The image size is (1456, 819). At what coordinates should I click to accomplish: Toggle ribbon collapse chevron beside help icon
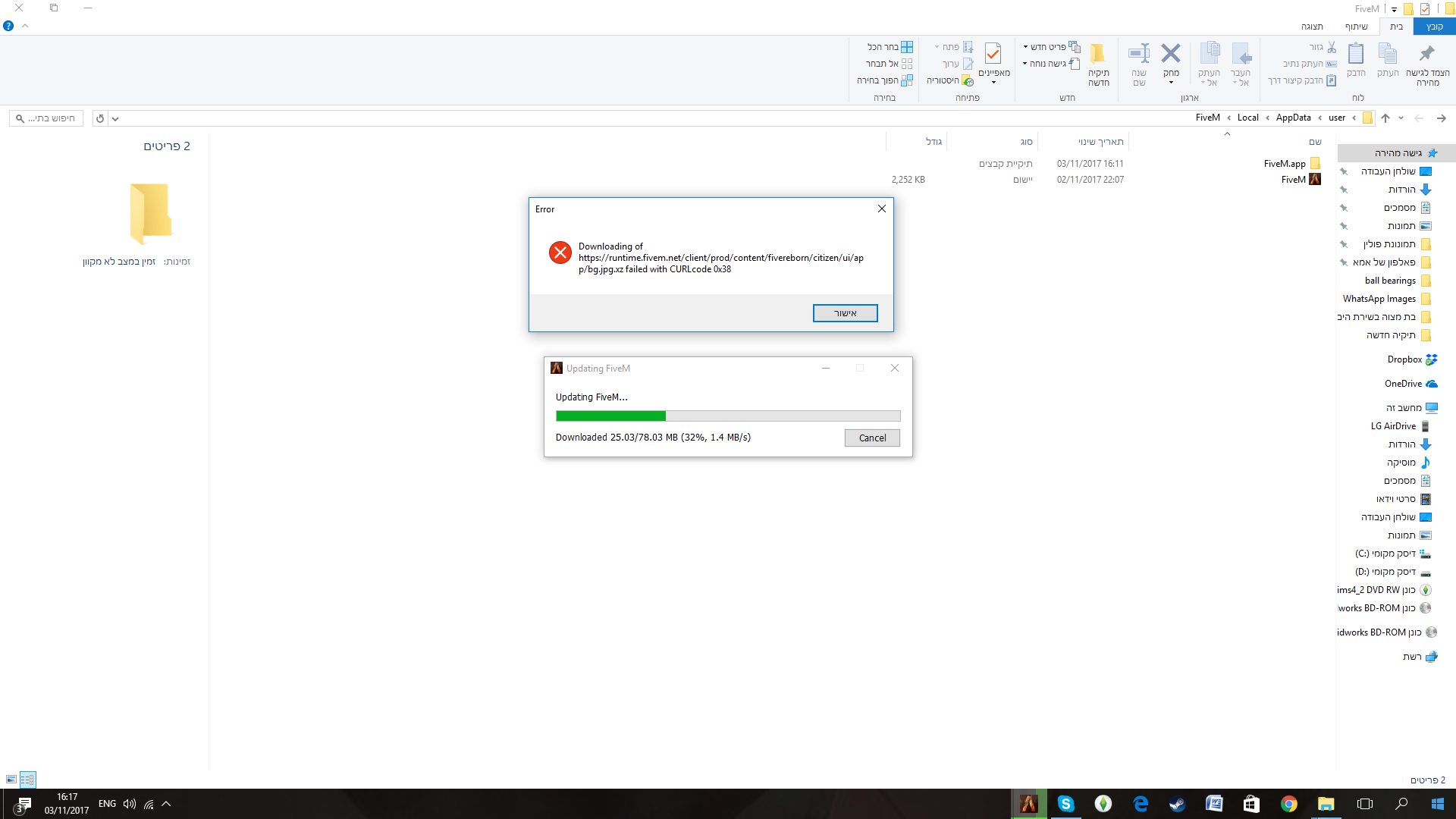coord(25,26)
